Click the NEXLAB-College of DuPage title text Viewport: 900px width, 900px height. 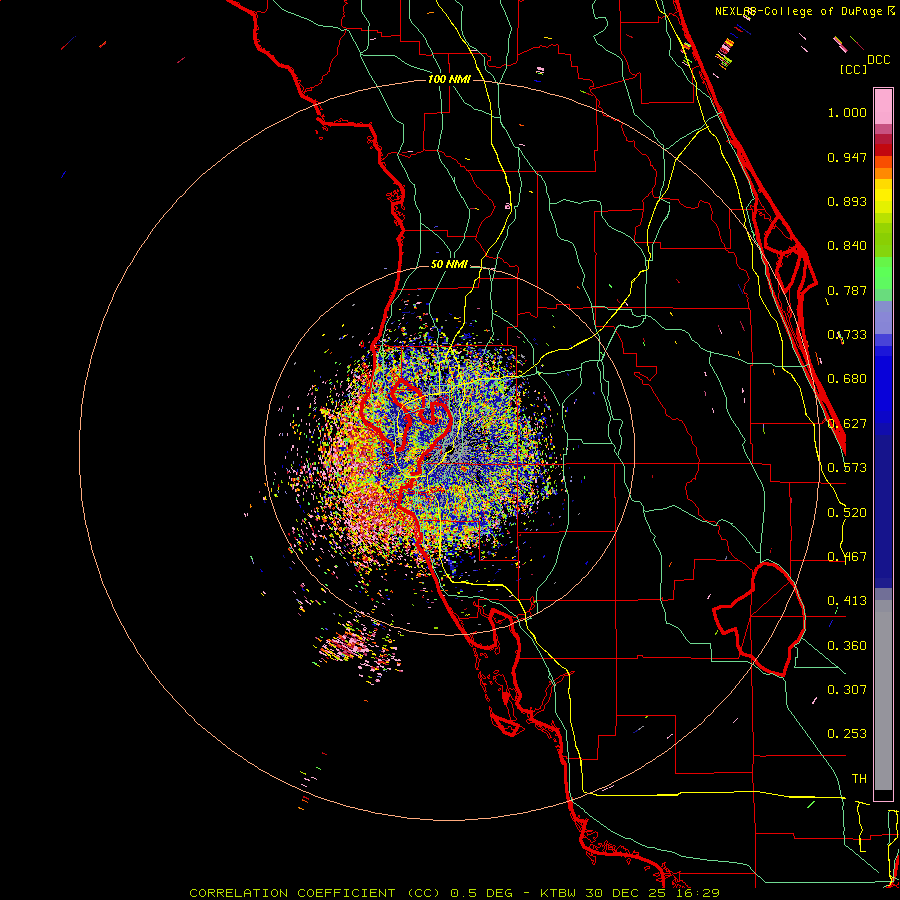[800, 11]
